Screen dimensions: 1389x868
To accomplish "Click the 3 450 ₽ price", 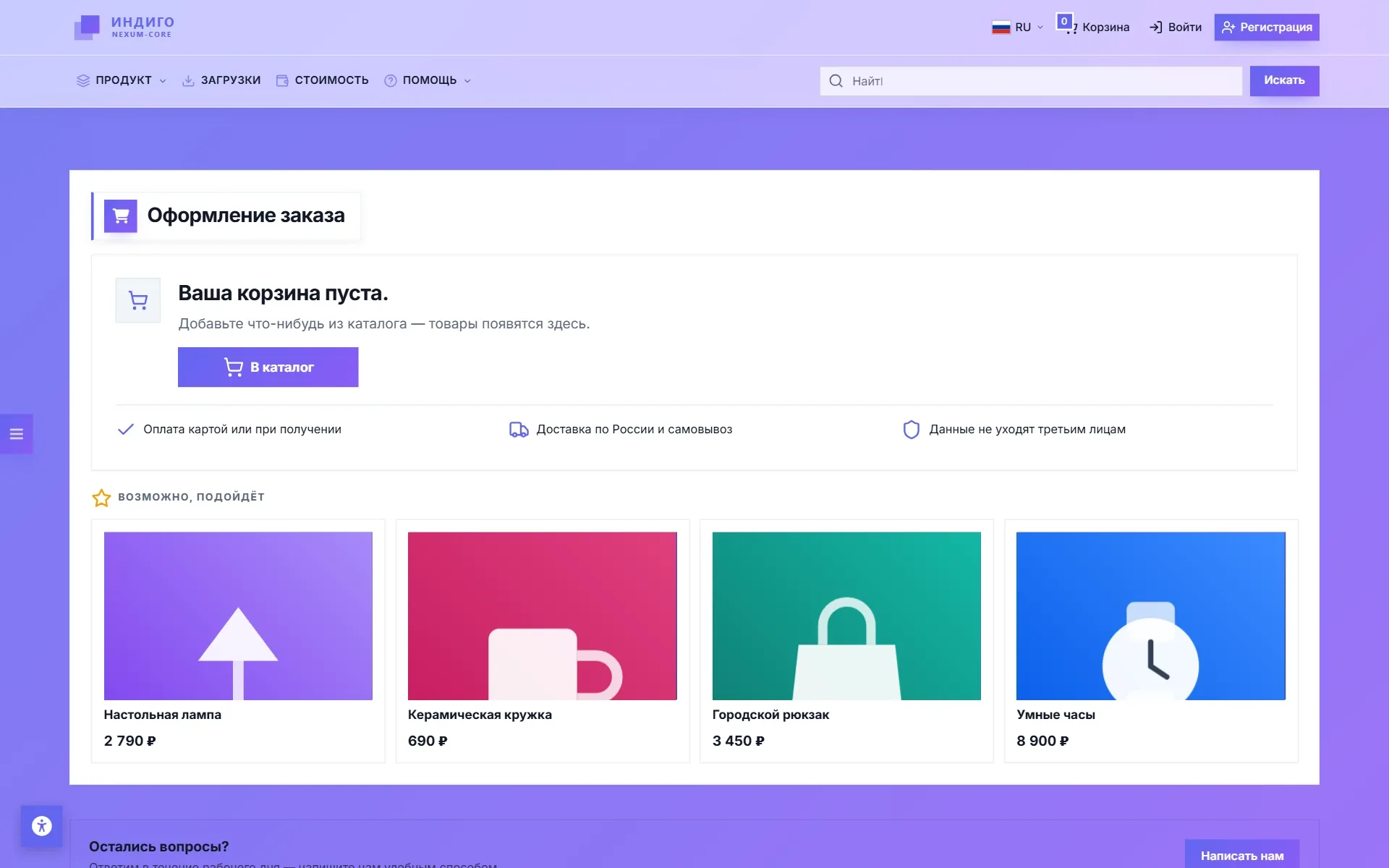I will [x=739, y=741].
